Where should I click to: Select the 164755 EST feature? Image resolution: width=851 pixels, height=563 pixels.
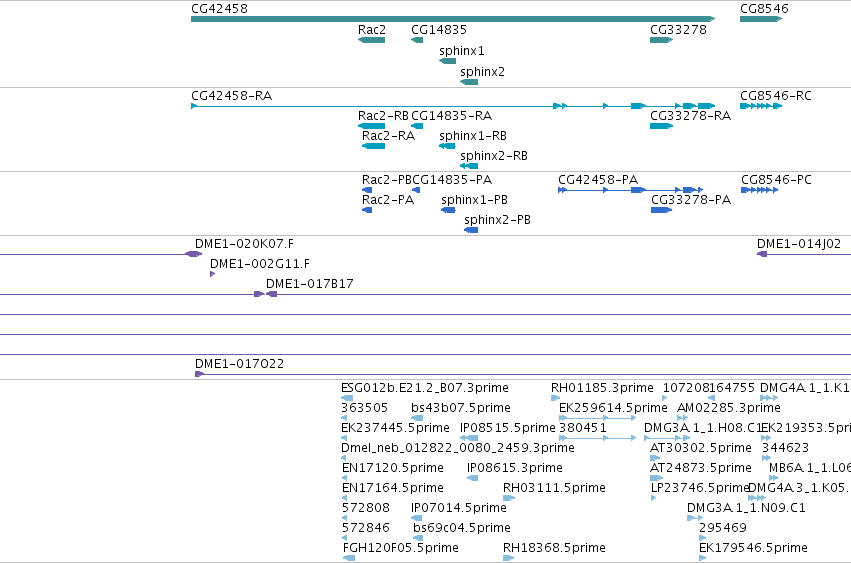tap(711, 398)
